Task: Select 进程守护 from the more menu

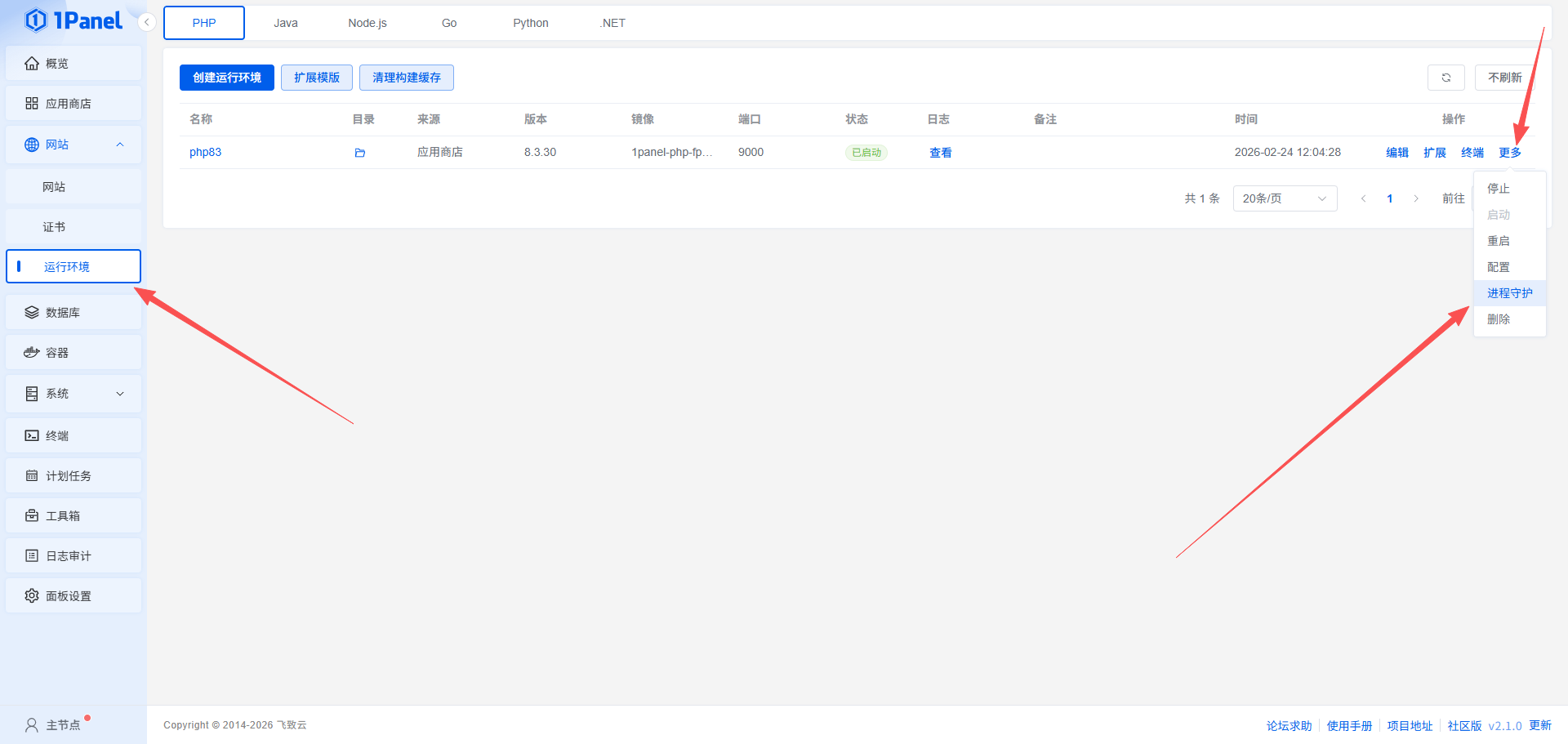Action: pyautogui.click(x=1509, y=293)
